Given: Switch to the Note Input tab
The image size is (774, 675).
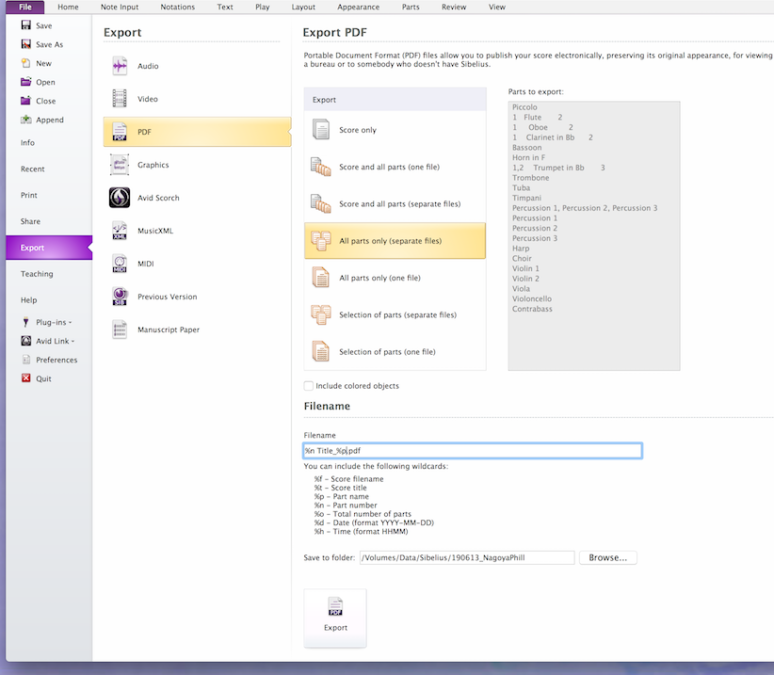Looking at the screenshot, I should (x=119, y=7).
